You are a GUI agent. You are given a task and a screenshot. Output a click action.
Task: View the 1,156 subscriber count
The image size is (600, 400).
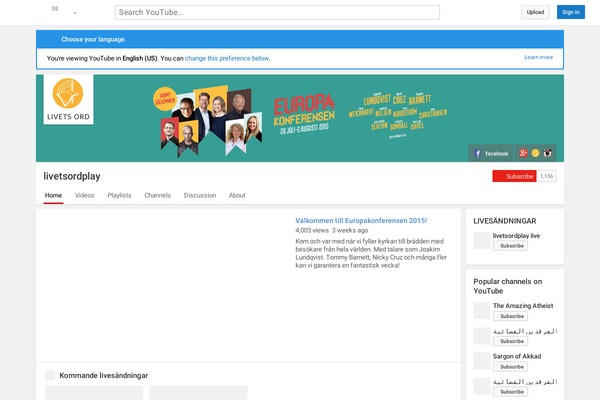tap(546, 176)
